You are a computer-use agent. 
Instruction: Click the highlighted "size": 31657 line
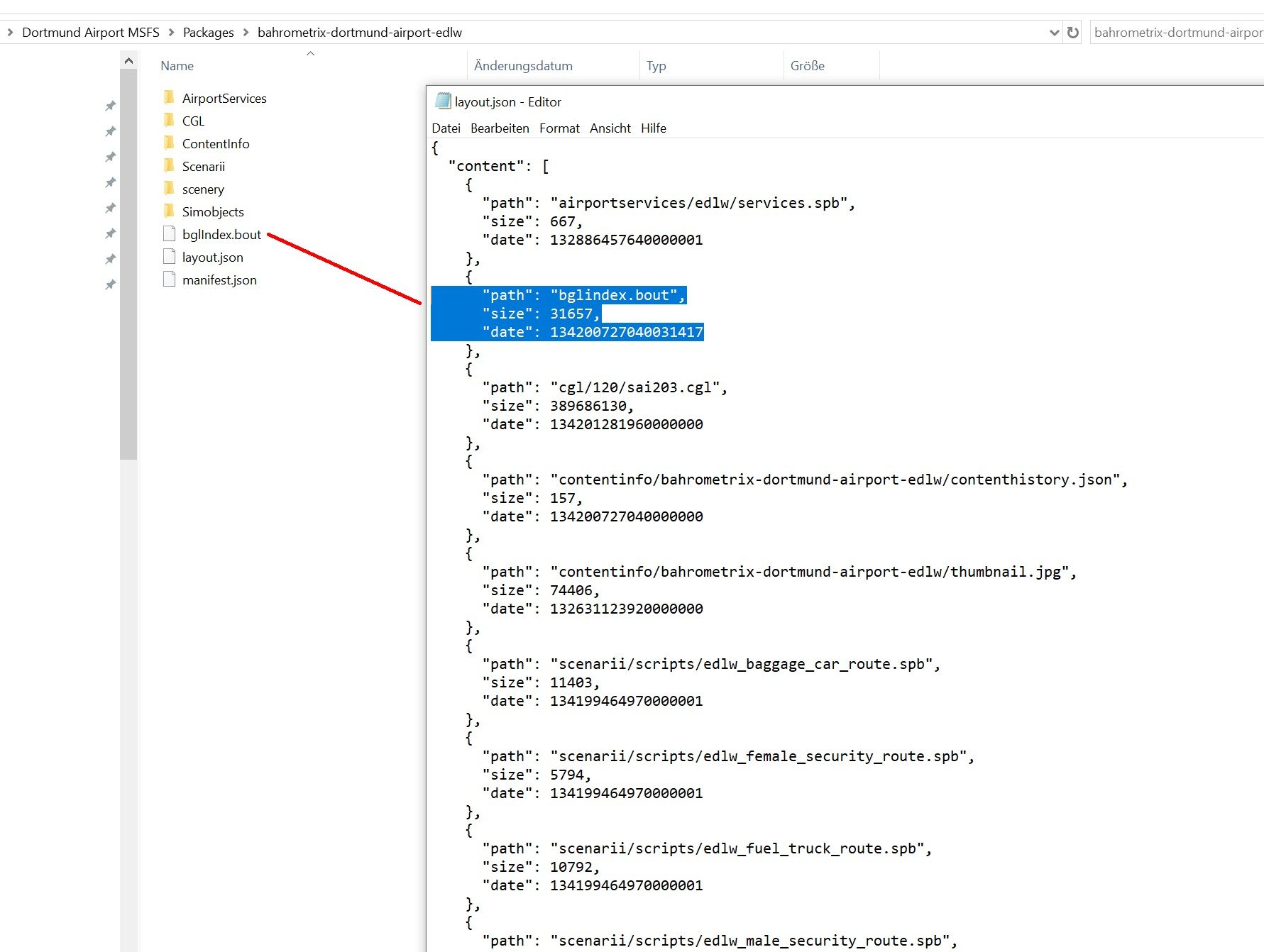[x=541, y=314]
